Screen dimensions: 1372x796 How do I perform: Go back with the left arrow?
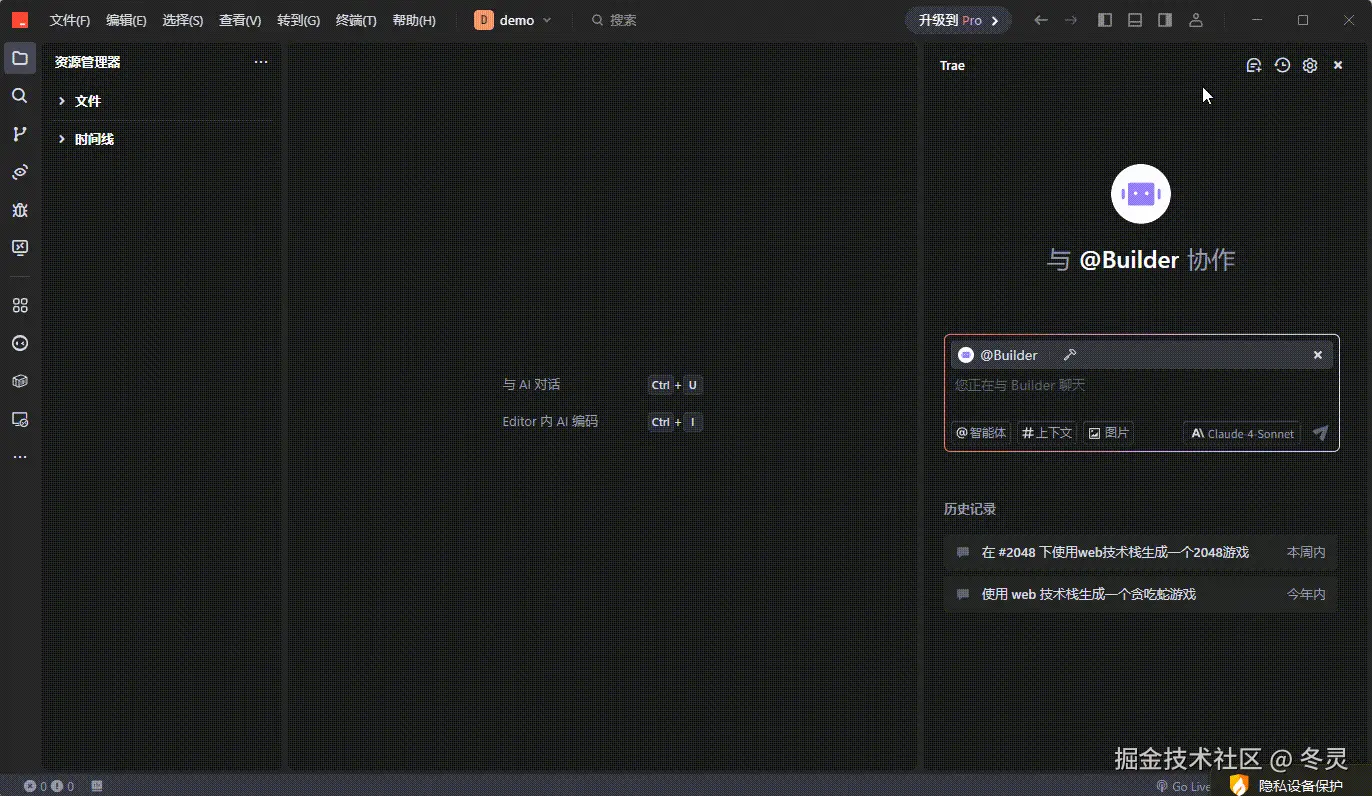click(x=1041, y=20)
